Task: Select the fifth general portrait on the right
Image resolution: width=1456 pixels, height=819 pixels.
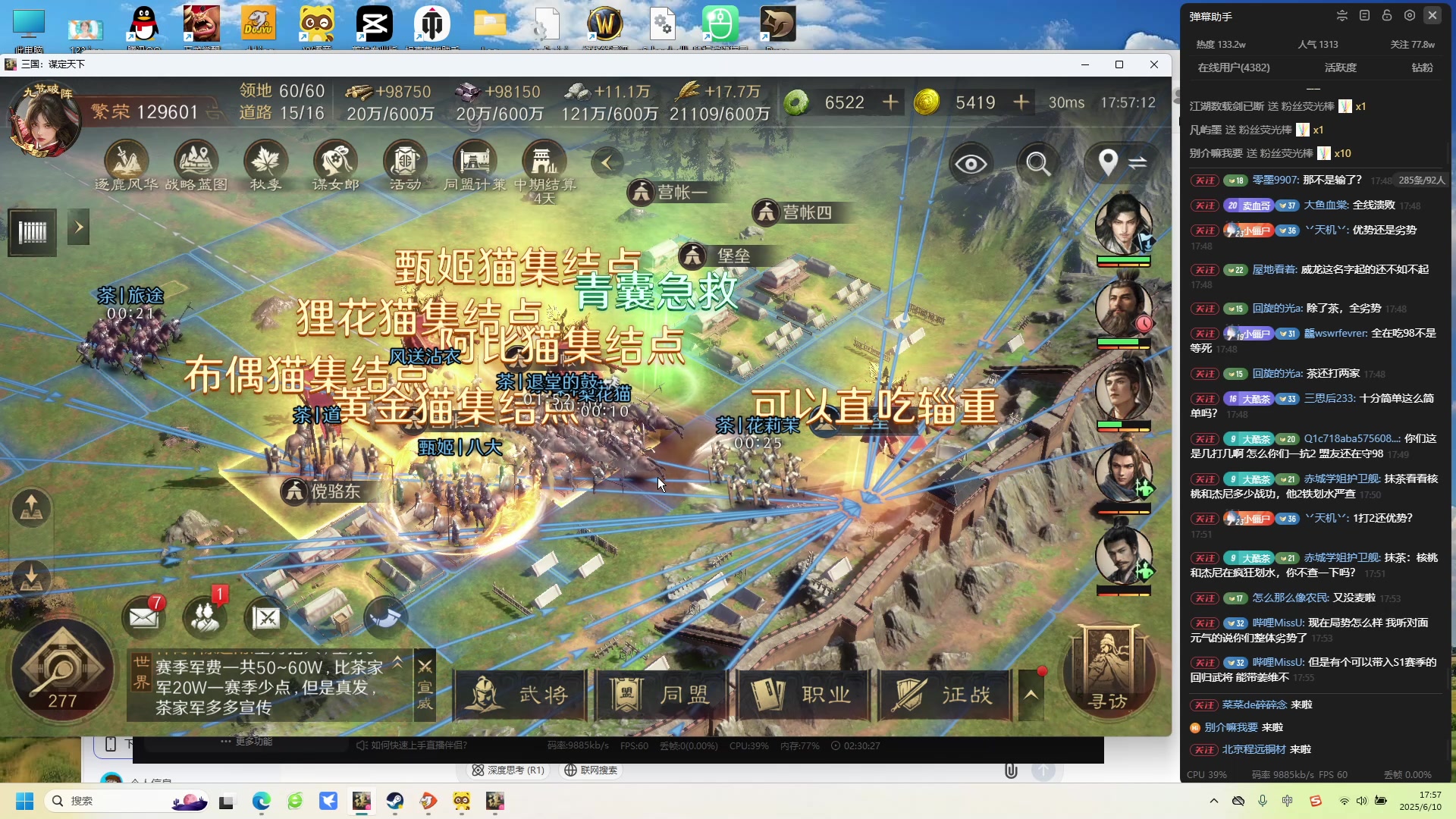Action: coord(1123,554)
